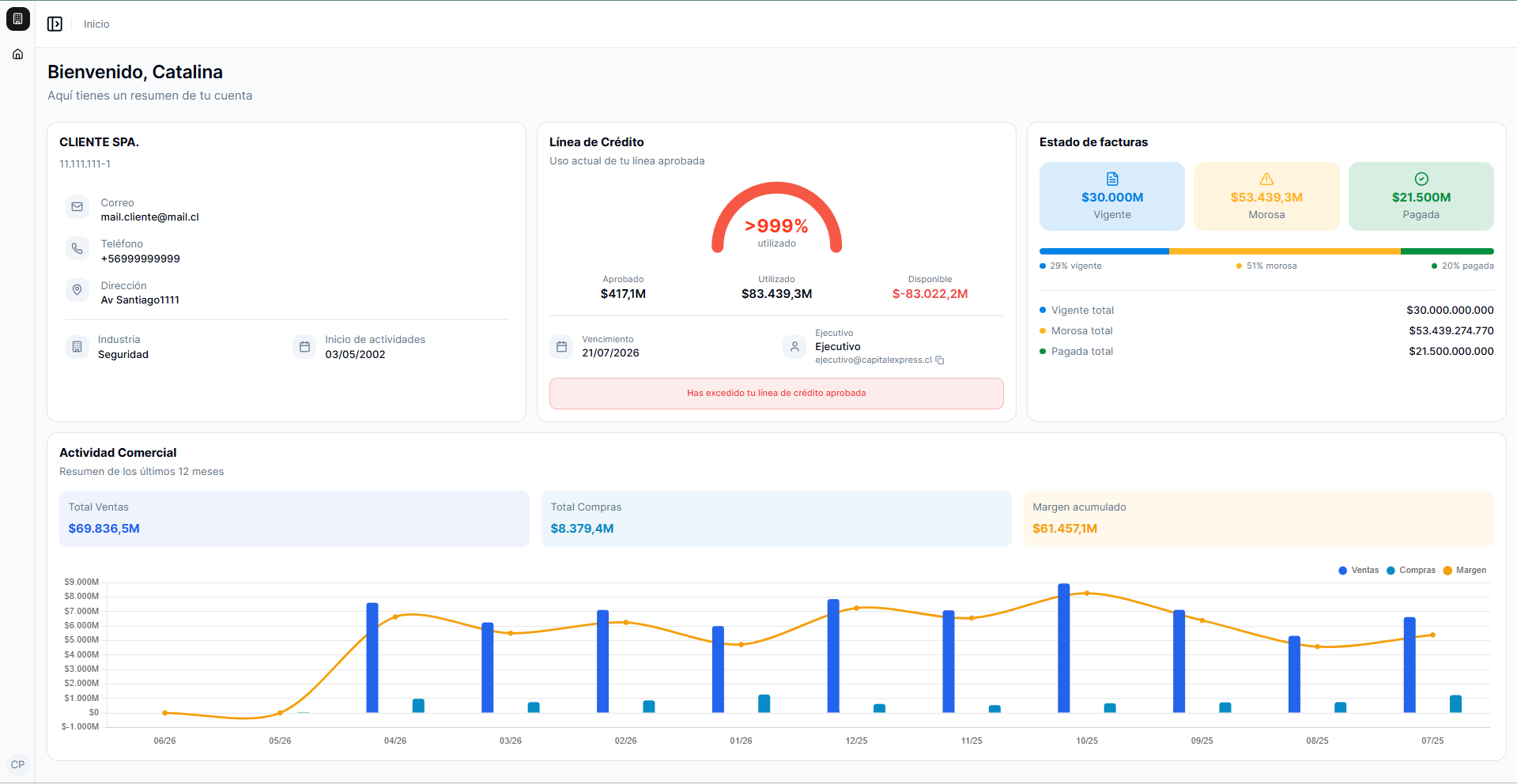The image size is (1517, 784).
Task: Click the Vigente total row label
Action: click(x=1082, y=311)
